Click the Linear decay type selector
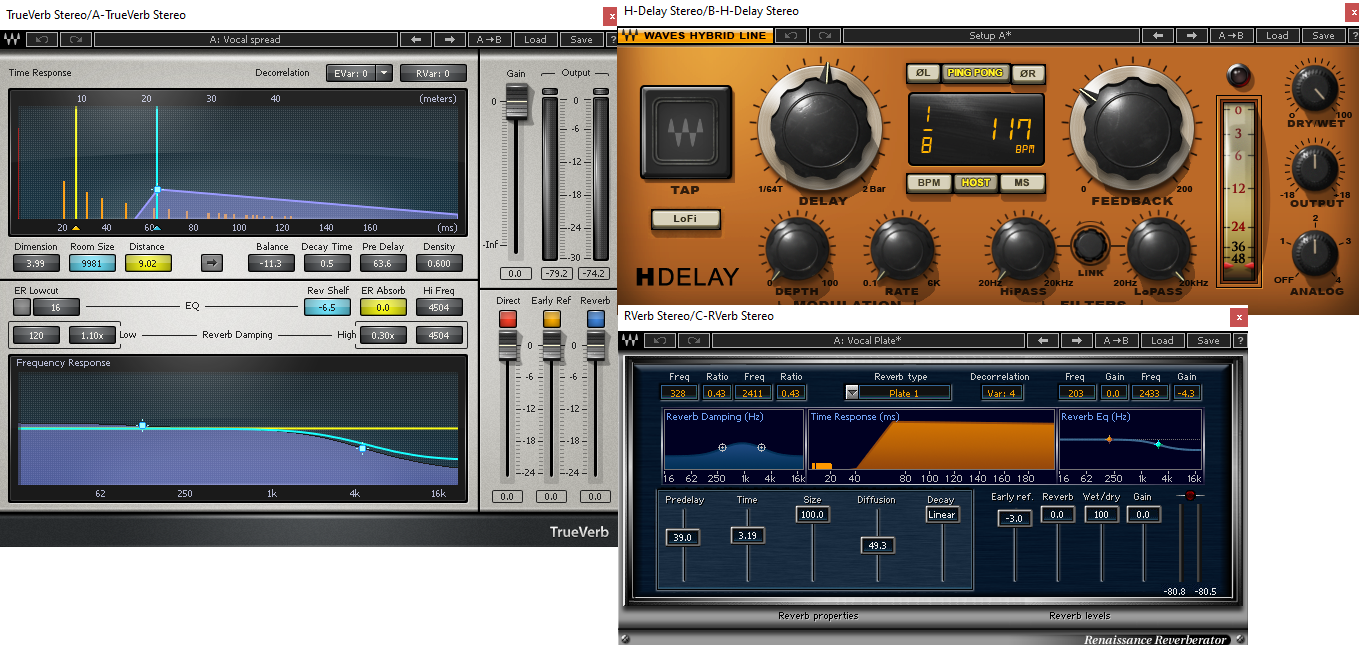 tap(942, 515)
